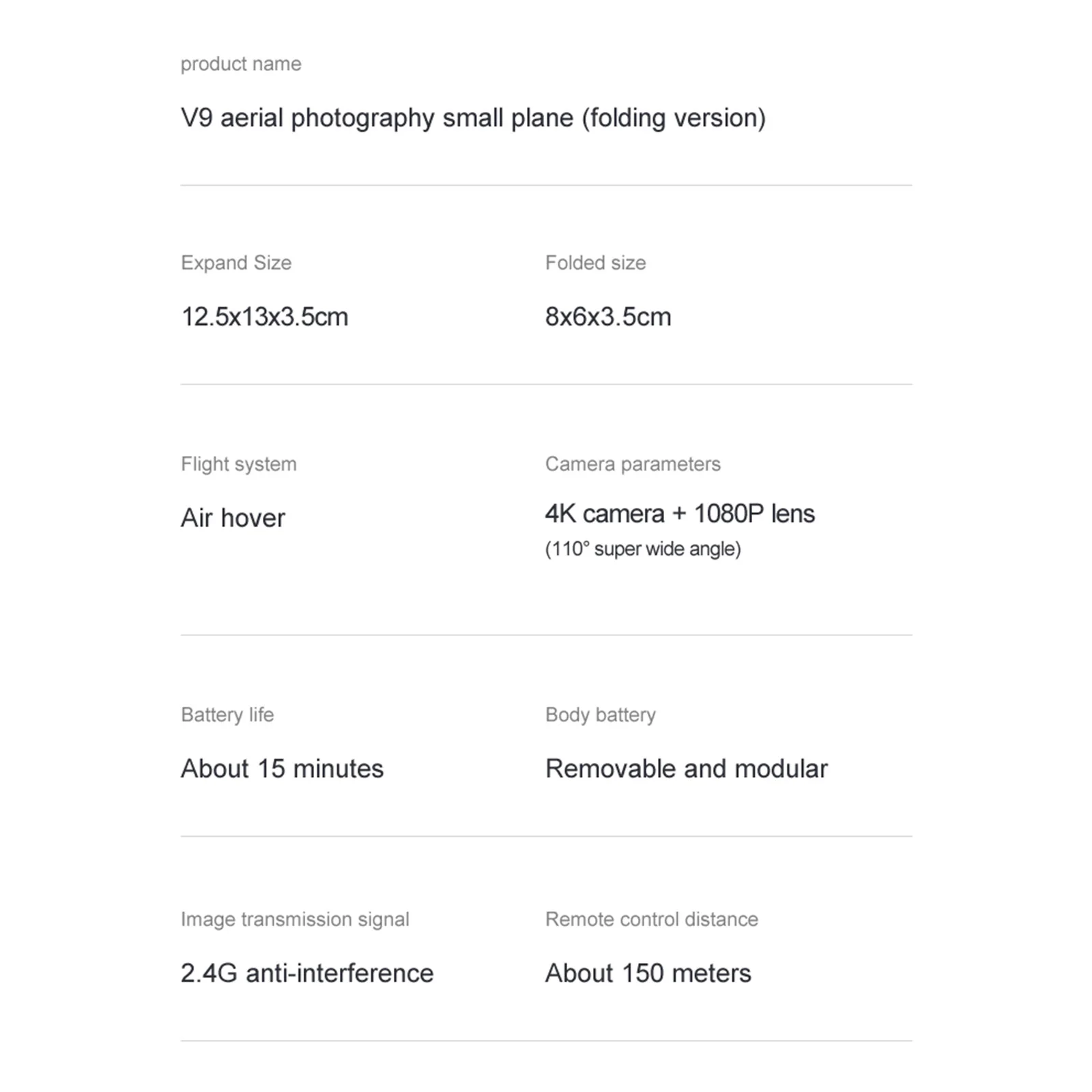This screenshot has width=1092, height=1092.
Task: Click the 'Image transmission signal' label
Action: pyautogui.click(x=294, y=919)
